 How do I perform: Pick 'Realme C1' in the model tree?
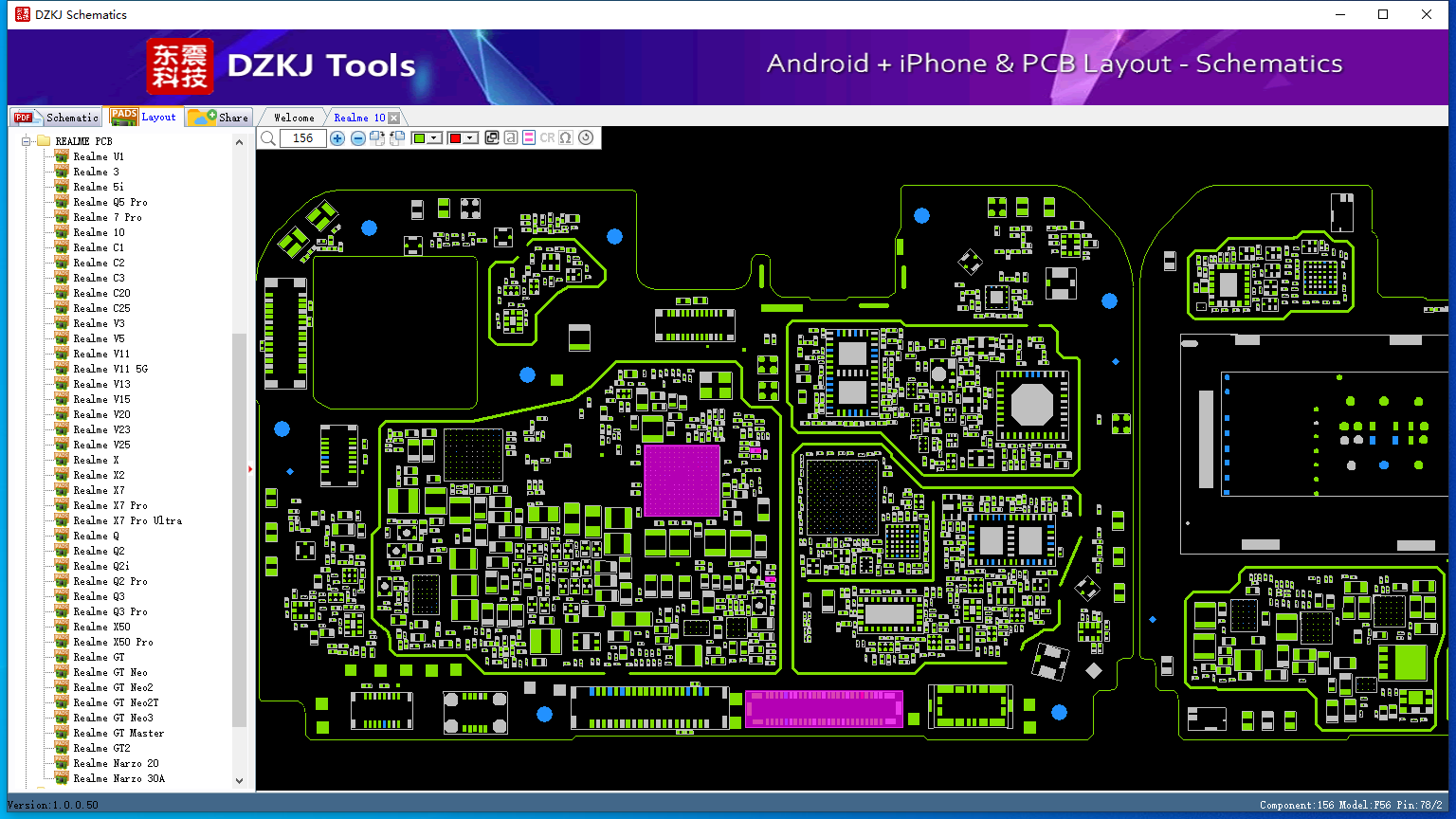point(99,247)
